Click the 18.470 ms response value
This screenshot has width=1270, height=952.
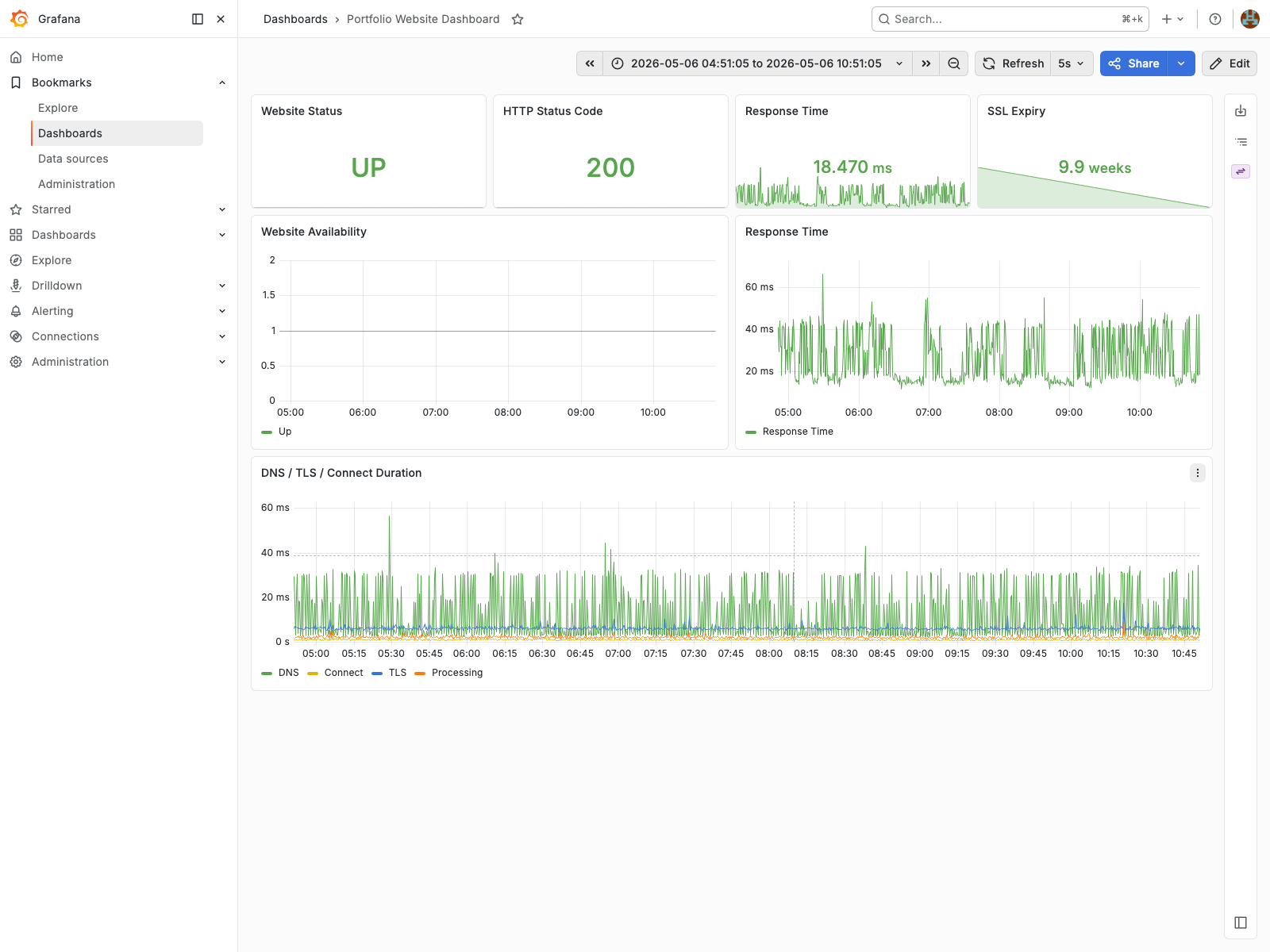[852, 167]
